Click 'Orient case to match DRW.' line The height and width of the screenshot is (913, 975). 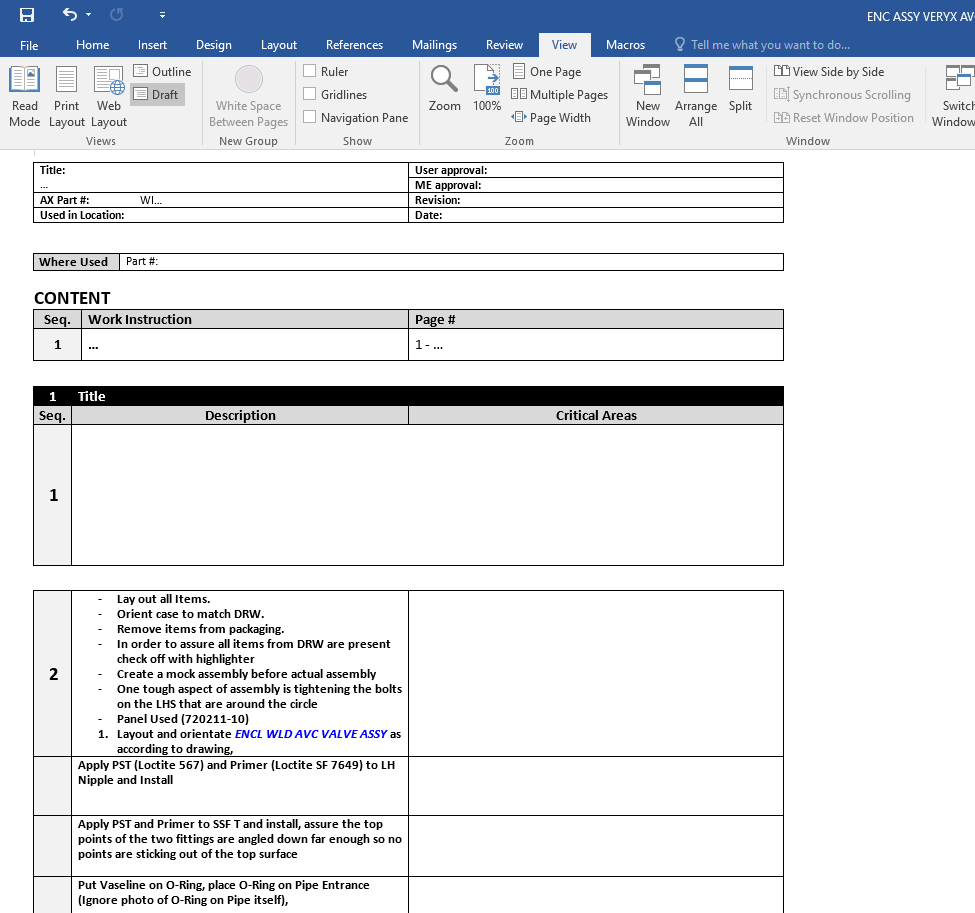pos(190,614)
